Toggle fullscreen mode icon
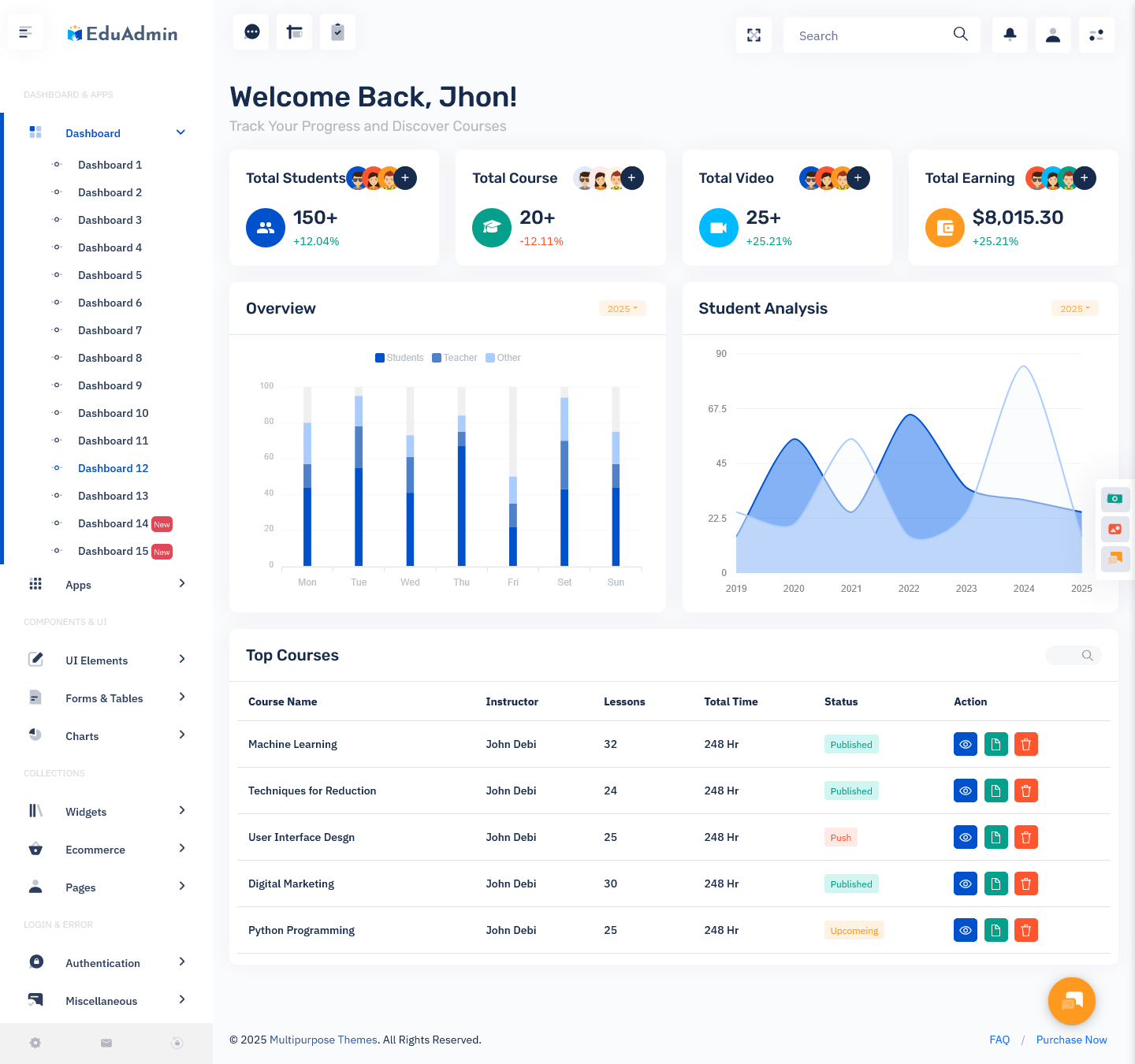1135x1064 pixels. tap(754, 35)
